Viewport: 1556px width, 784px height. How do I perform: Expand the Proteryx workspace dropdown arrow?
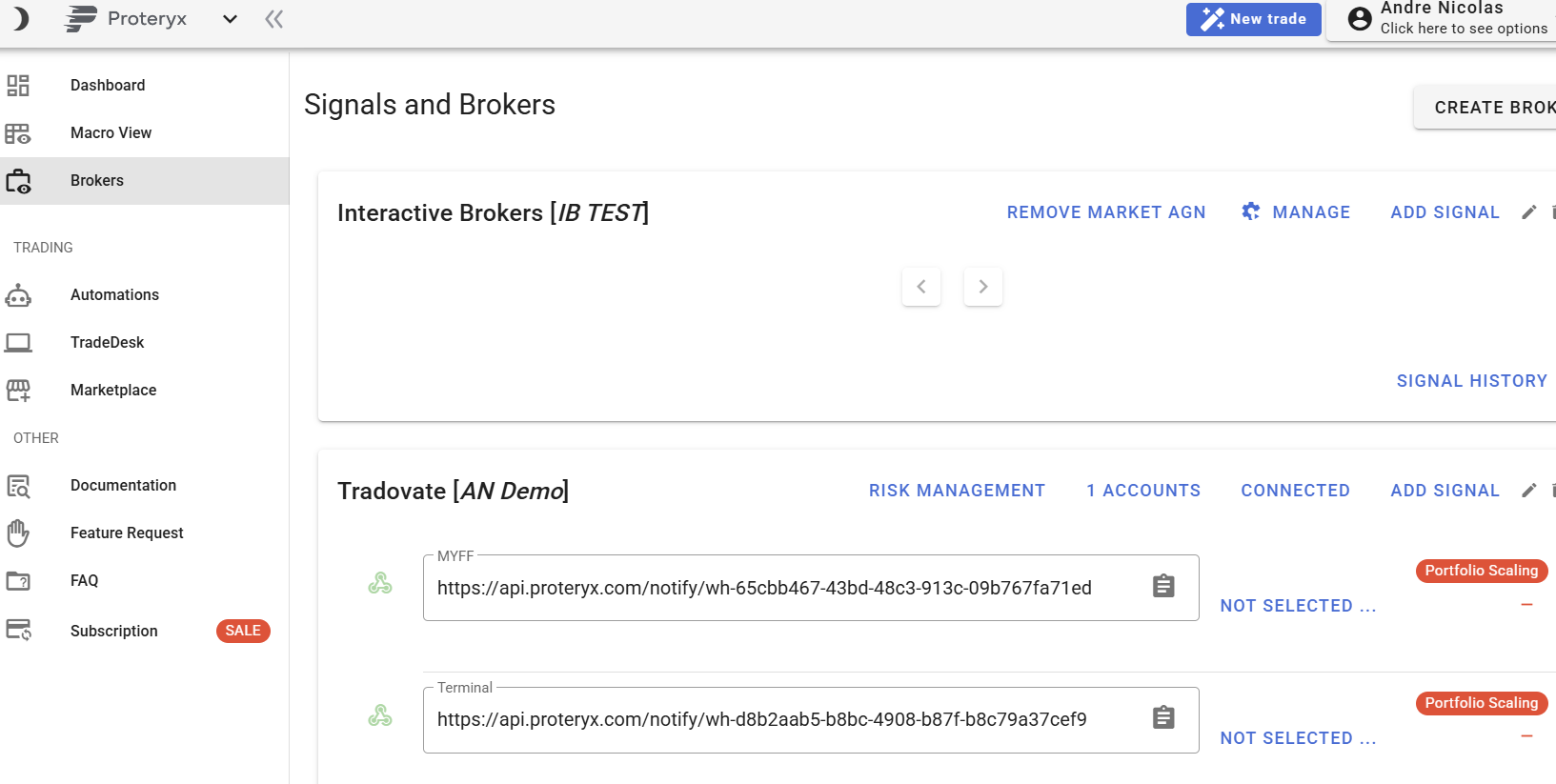(230, 19)
